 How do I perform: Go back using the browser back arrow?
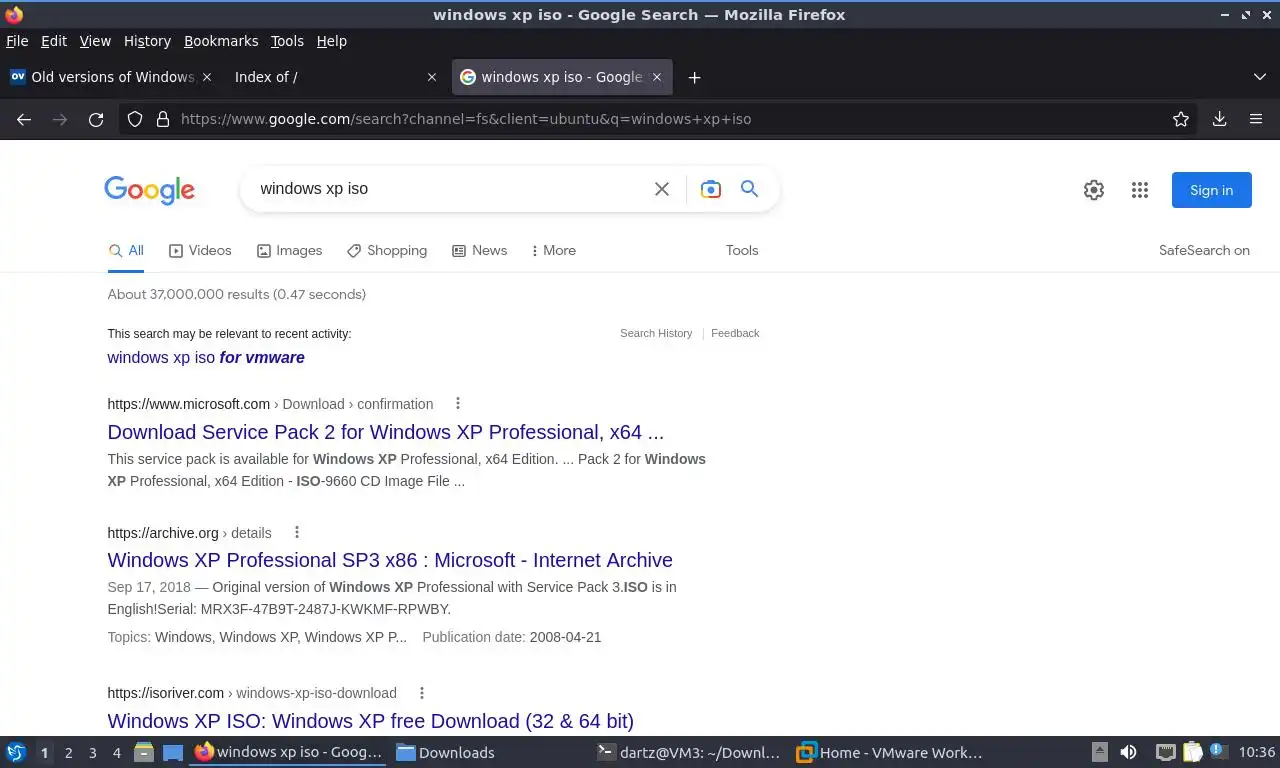click(x=24, y=119)
